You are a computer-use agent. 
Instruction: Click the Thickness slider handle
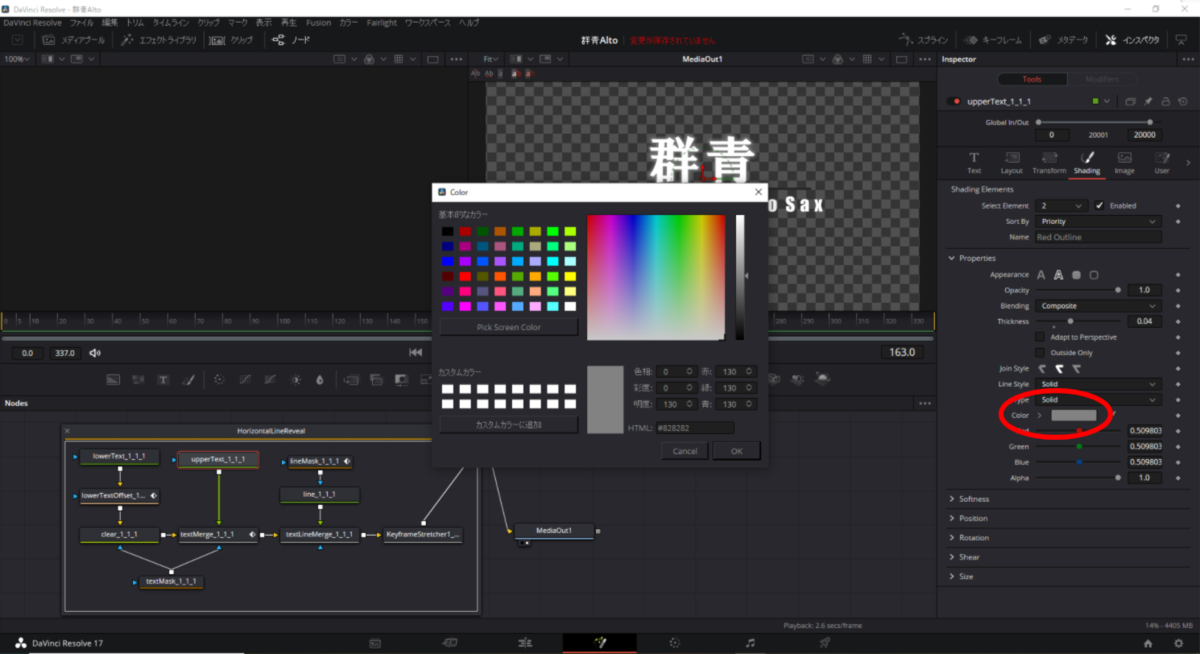click(x=1071, y=321)
